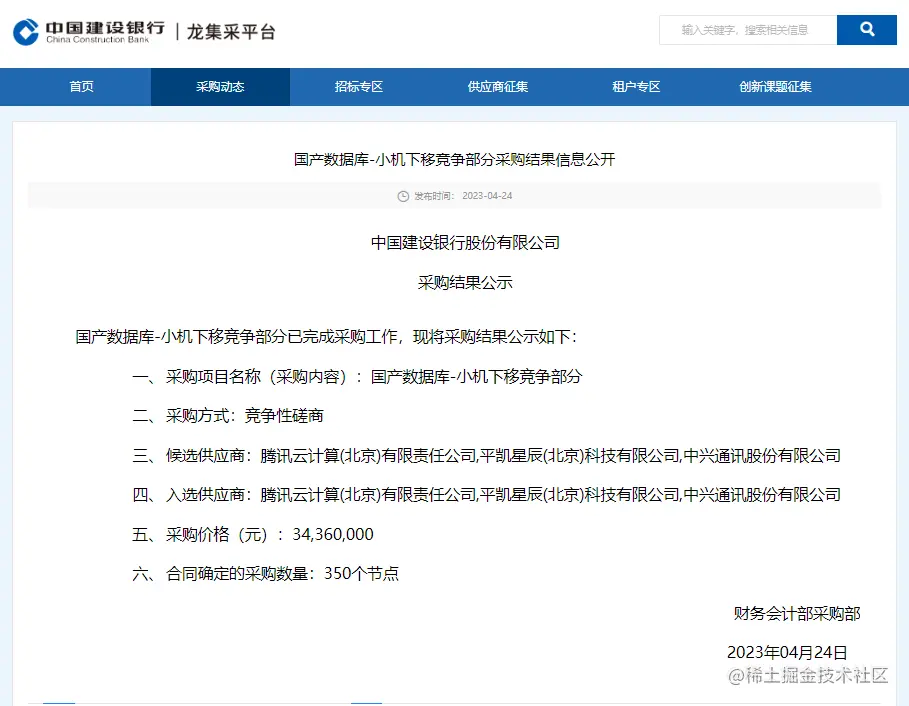Click the purchase price 34,360,000
This screenshot has width=909, height=706.
(x=333, y=534)
